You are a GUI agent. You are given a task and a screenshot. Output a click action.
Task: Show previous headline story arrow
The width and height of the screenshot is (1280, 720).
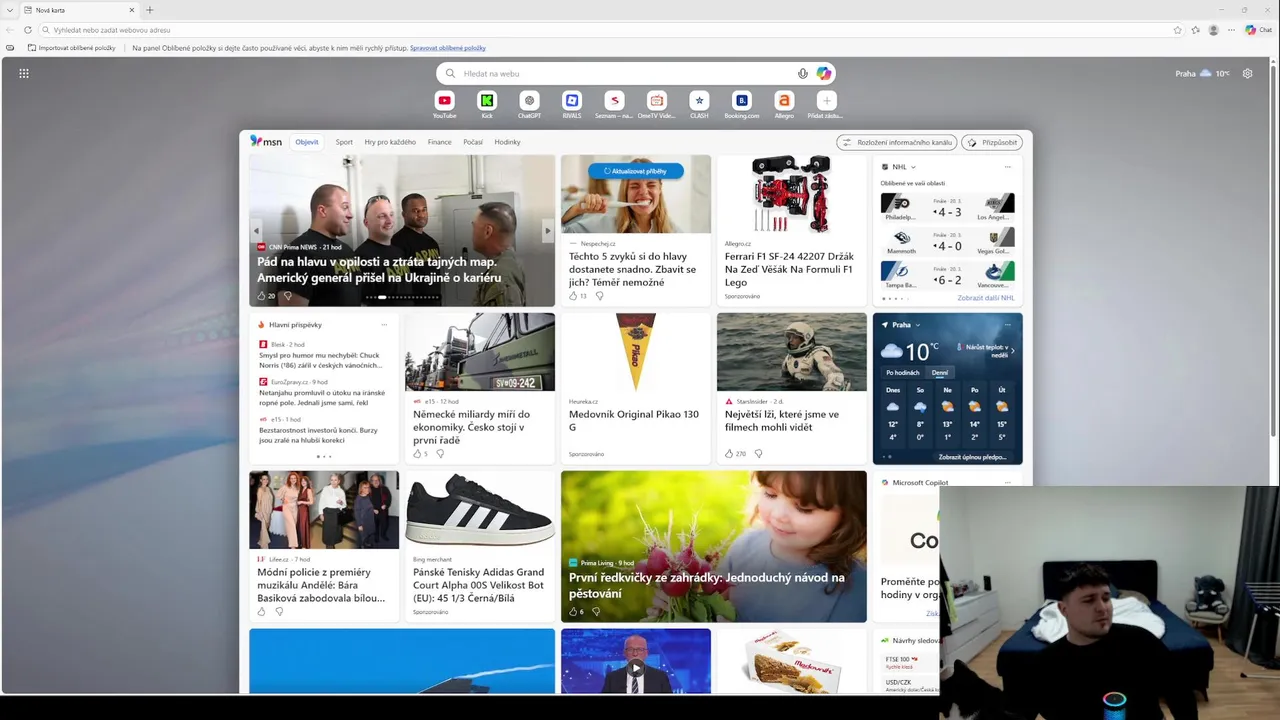coord(256,231)
